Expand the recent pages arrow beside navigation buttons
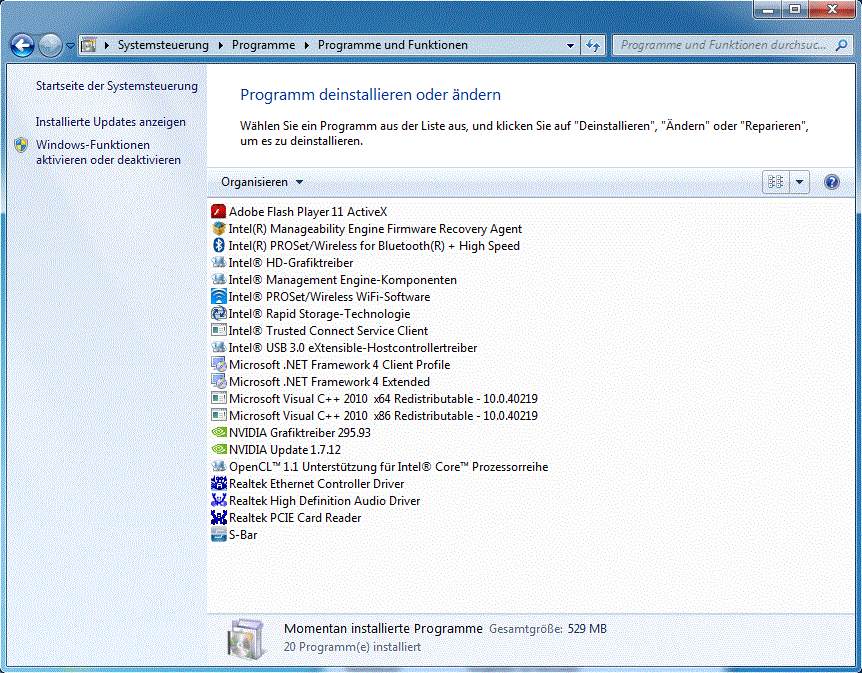 click(x=70, y=45)
